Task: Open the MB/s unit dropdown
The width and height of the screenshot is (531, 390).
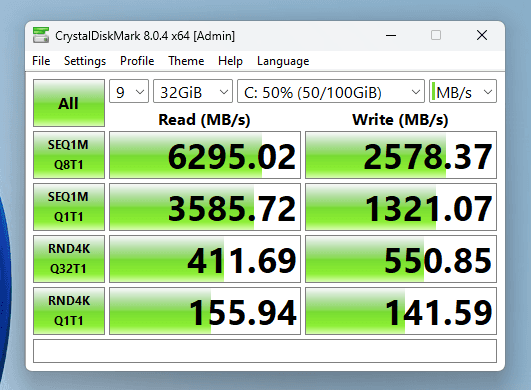Action: (463, 91)
